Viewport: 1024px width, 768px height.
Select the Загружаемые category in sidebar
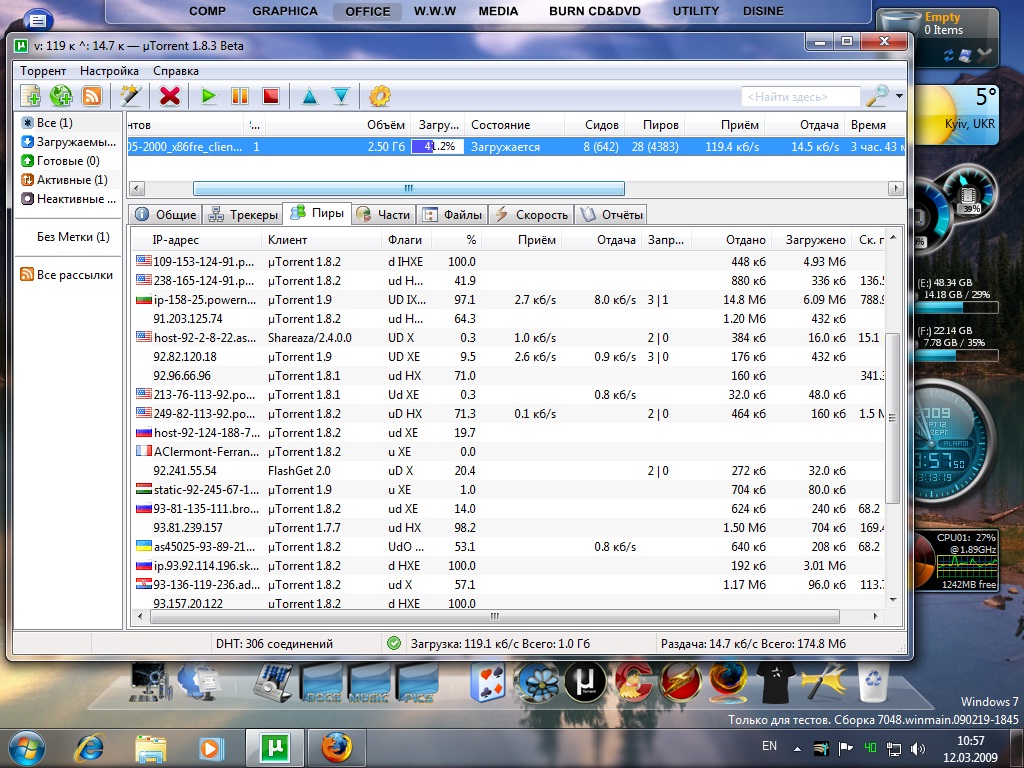tap(69, 142)
